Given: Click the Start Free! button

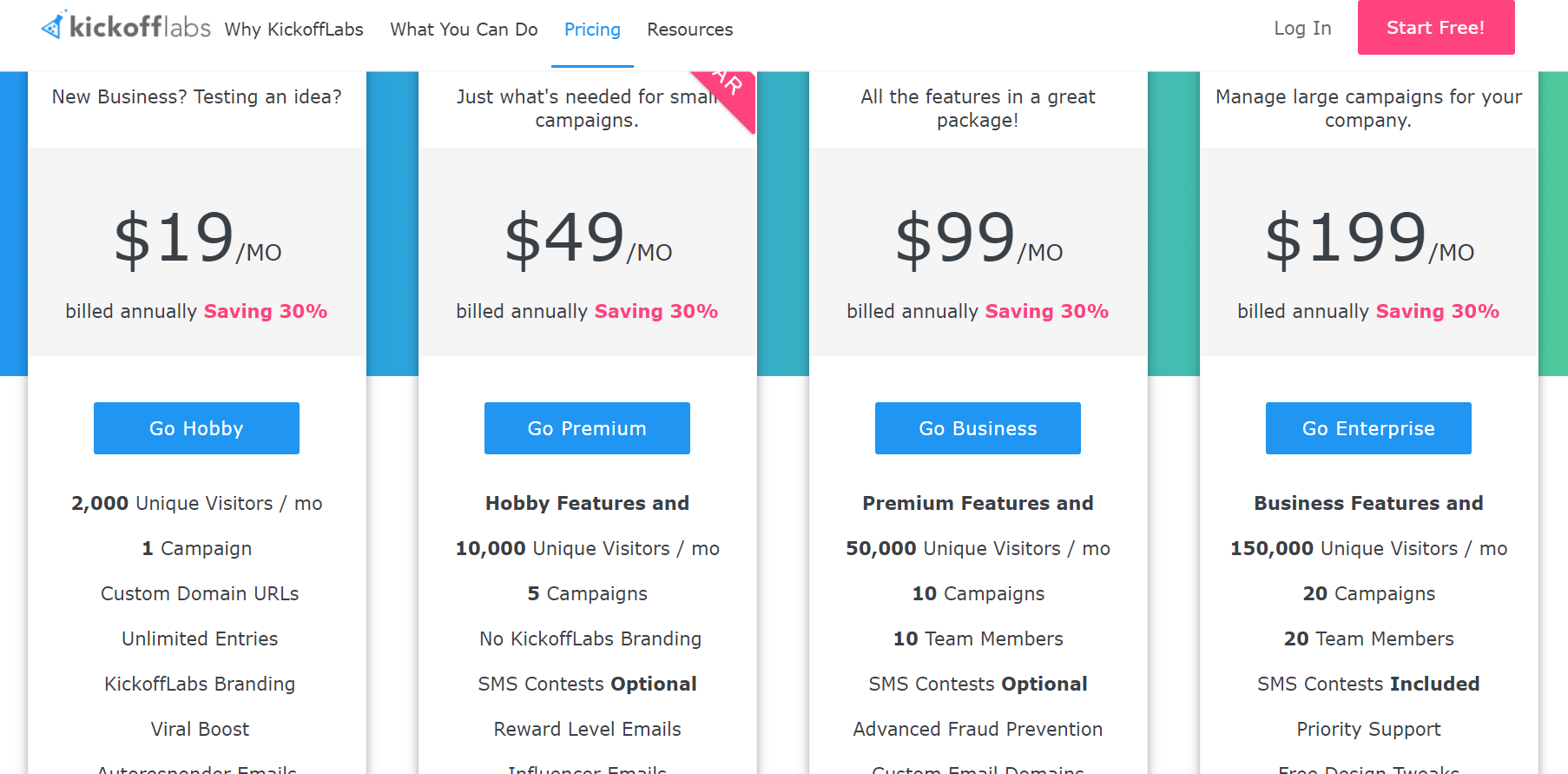Looking at the screenshot, I should coord(1436,28).
